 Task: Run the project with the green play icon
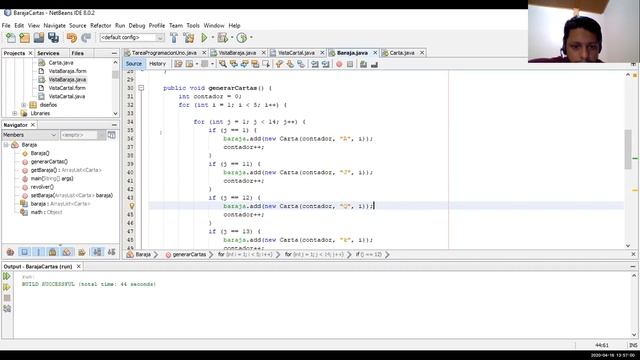click(x=204, y=38)
